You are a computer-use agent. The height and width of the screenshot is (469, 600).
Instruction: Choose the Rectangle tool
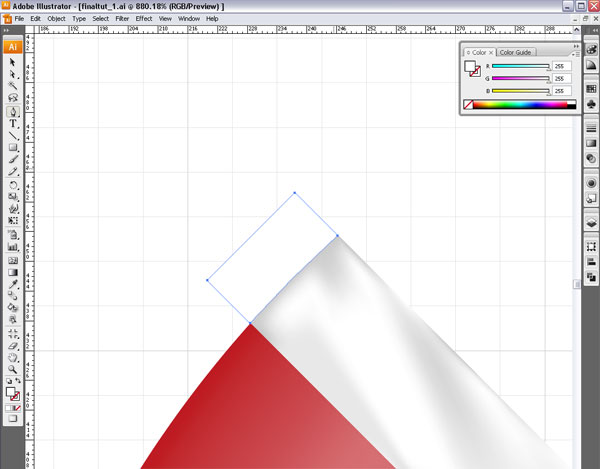pyautogui.click(x=13, y=148)
